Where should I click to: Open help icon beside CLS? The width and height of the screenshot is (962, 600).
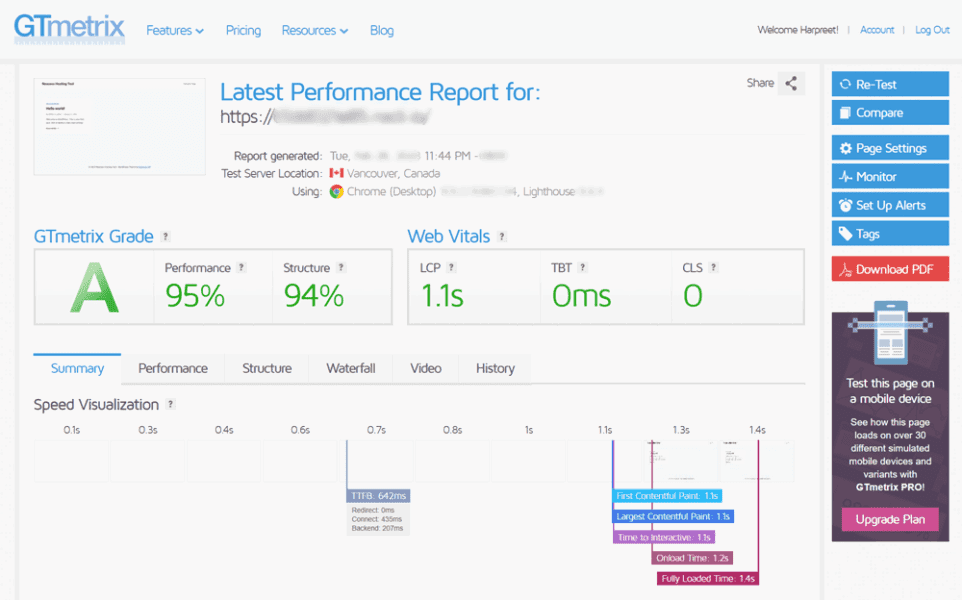[x=713, y=267]
